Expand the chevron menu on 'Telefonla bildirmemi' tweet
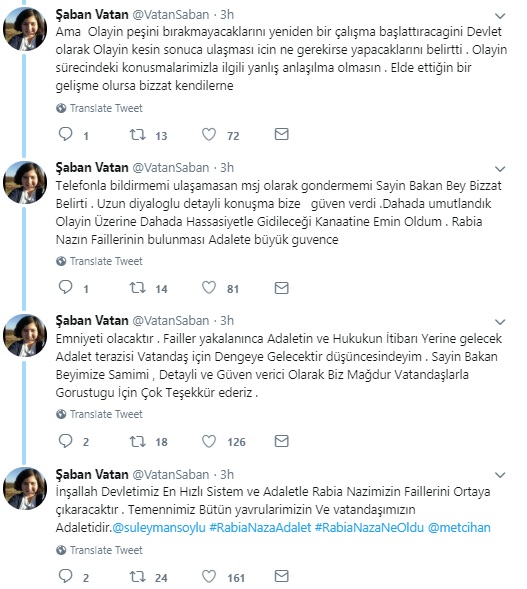 [x=500, y=169]
